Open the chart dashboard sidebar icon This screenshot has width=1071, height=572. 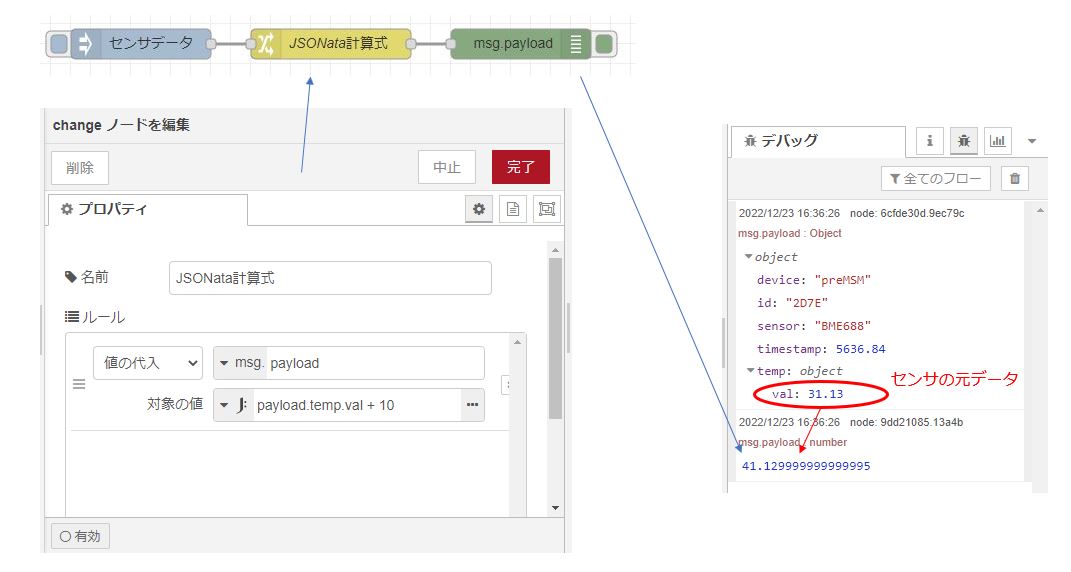point(997,142)
